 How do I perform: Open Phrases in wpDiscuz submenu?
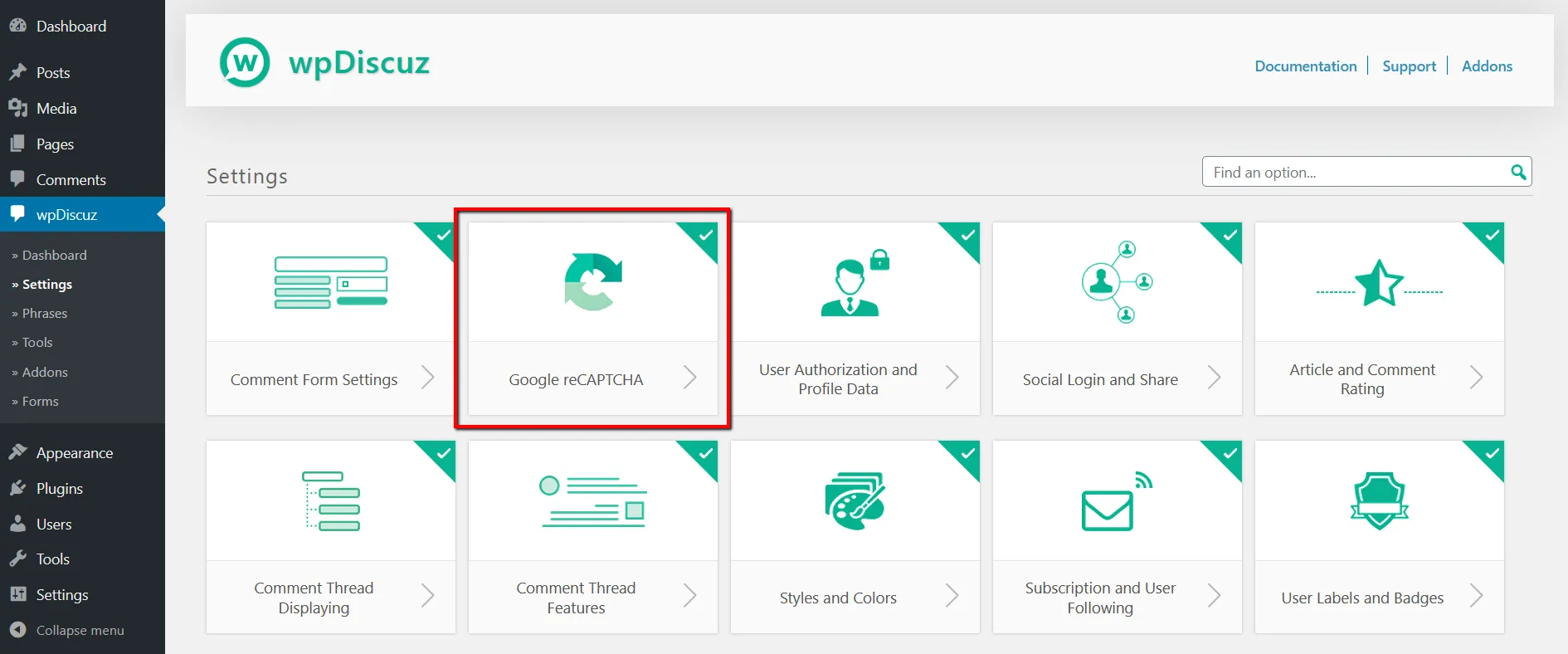pos(45,314)
